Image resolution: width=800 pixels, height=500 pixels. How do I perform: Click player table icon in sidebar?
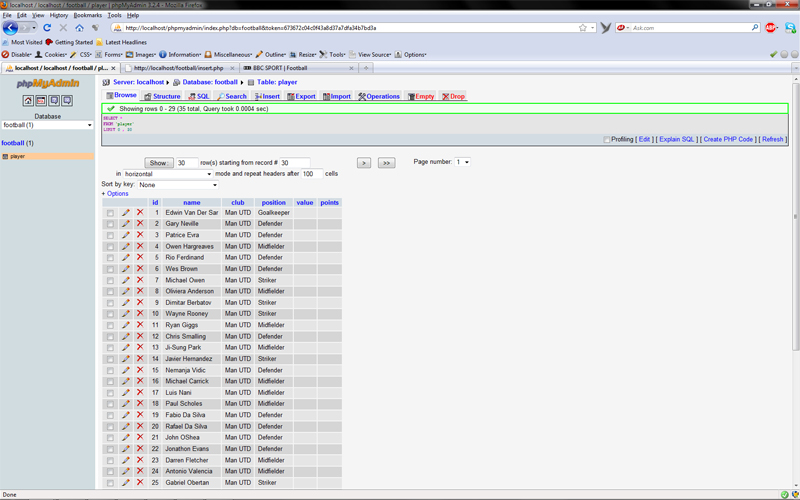(x=5, y=157)
